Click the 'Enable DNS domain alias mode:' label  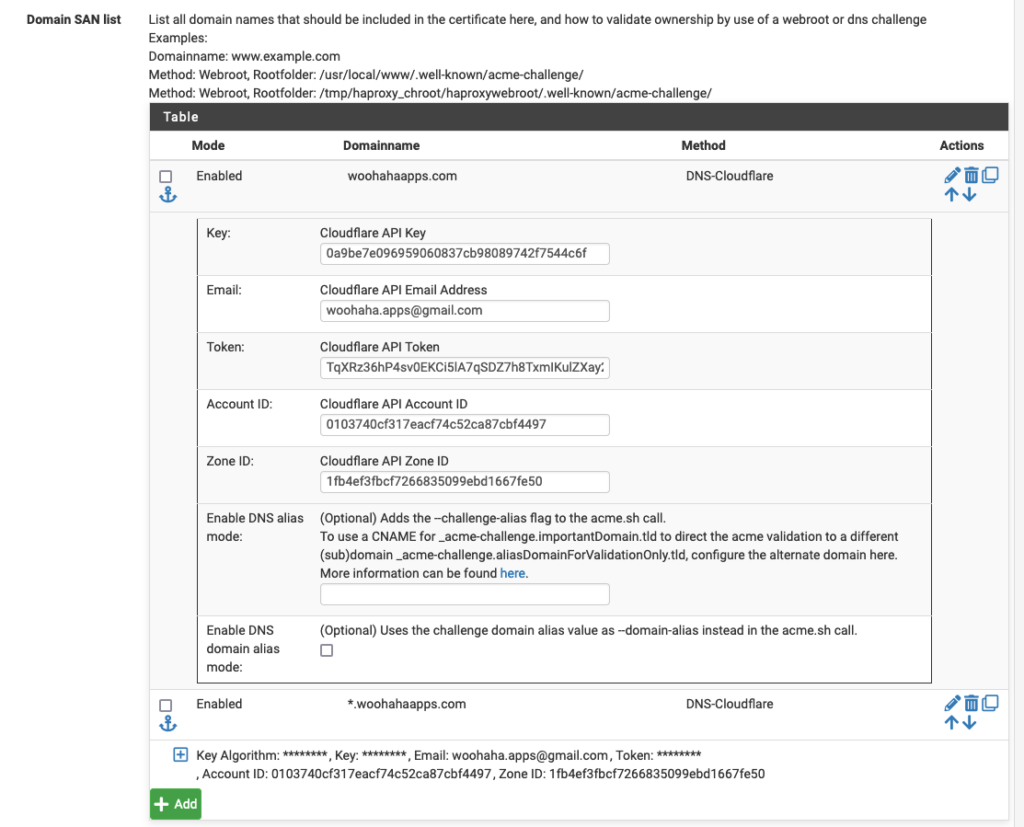click(243, 649)
